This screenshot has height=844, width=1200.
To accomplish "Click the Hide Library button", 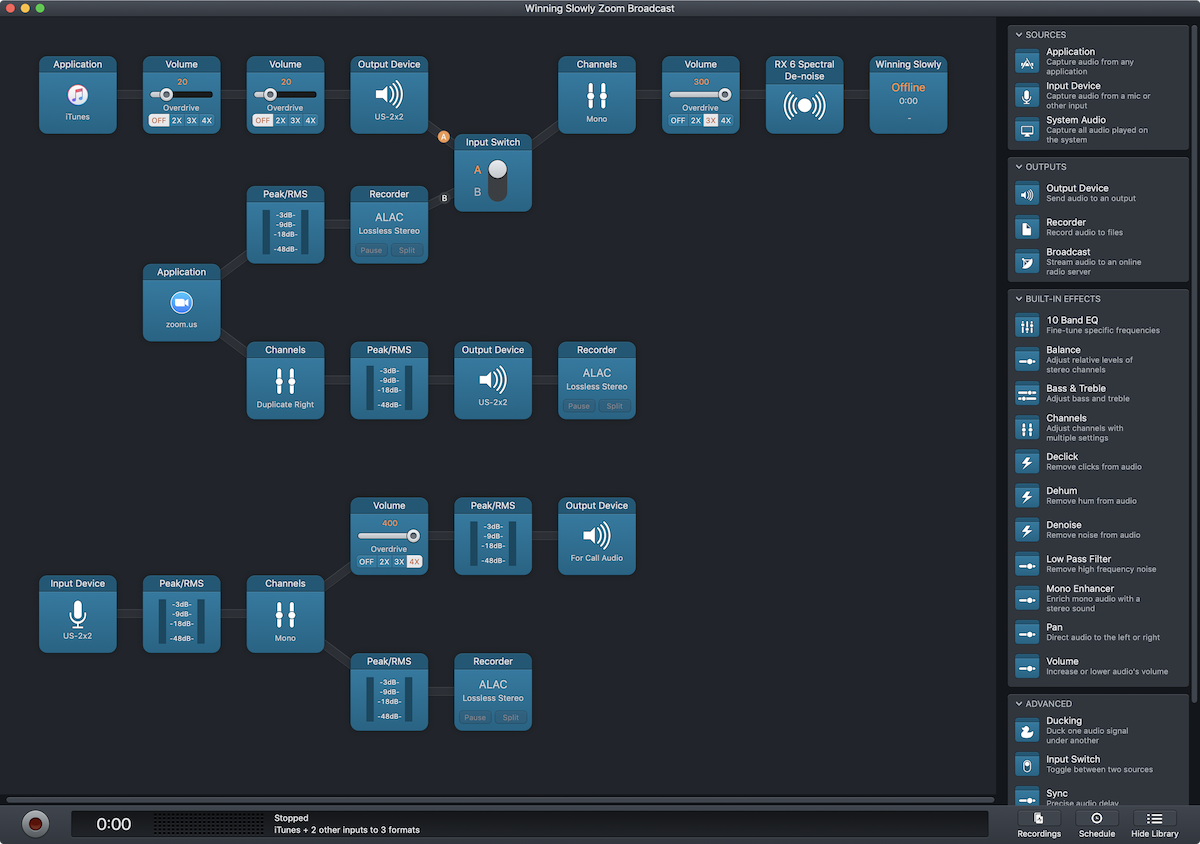I will 1154,824.
